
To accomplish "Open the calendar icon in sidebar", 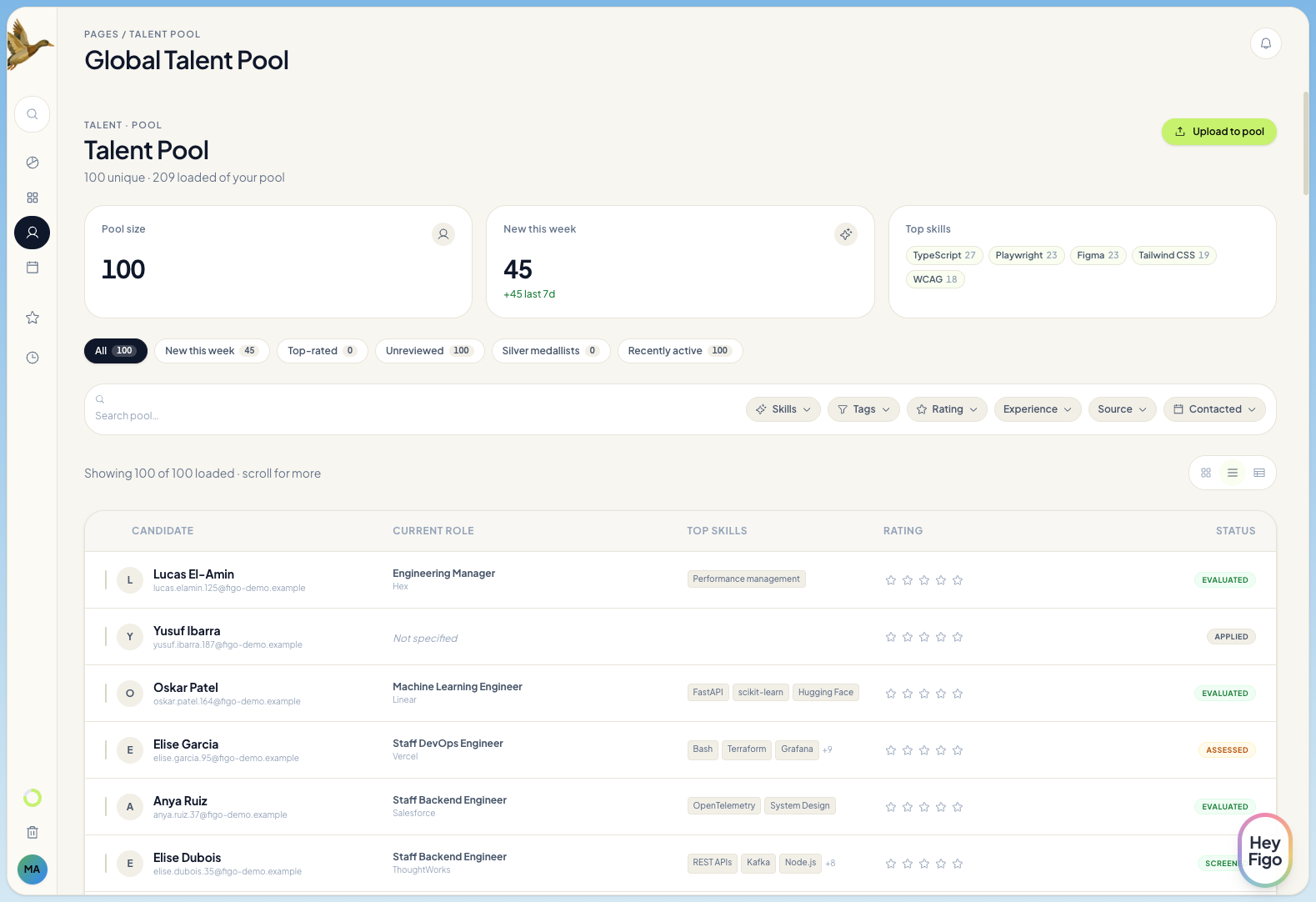I will (33, 268).
